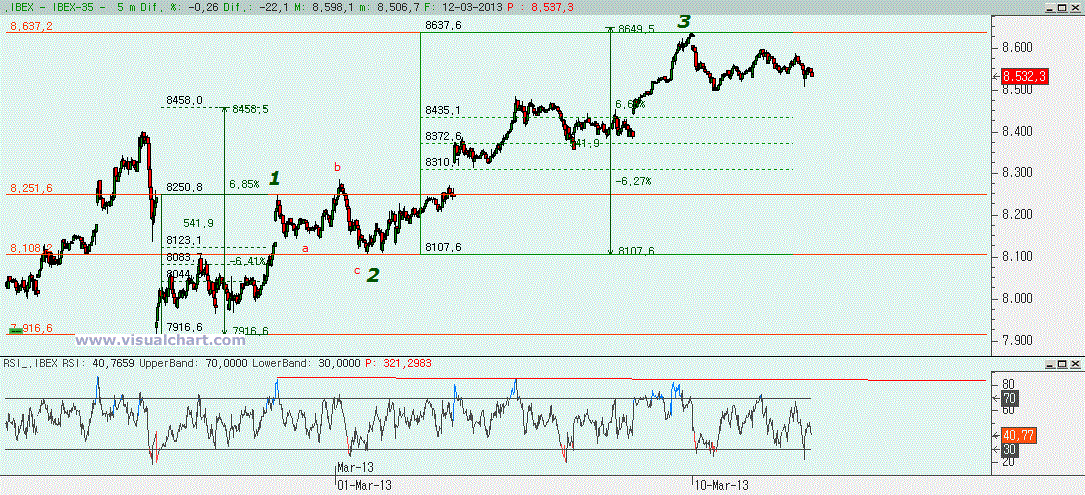
Task: Select the red corrective label c
Action: tap(357, 271)
